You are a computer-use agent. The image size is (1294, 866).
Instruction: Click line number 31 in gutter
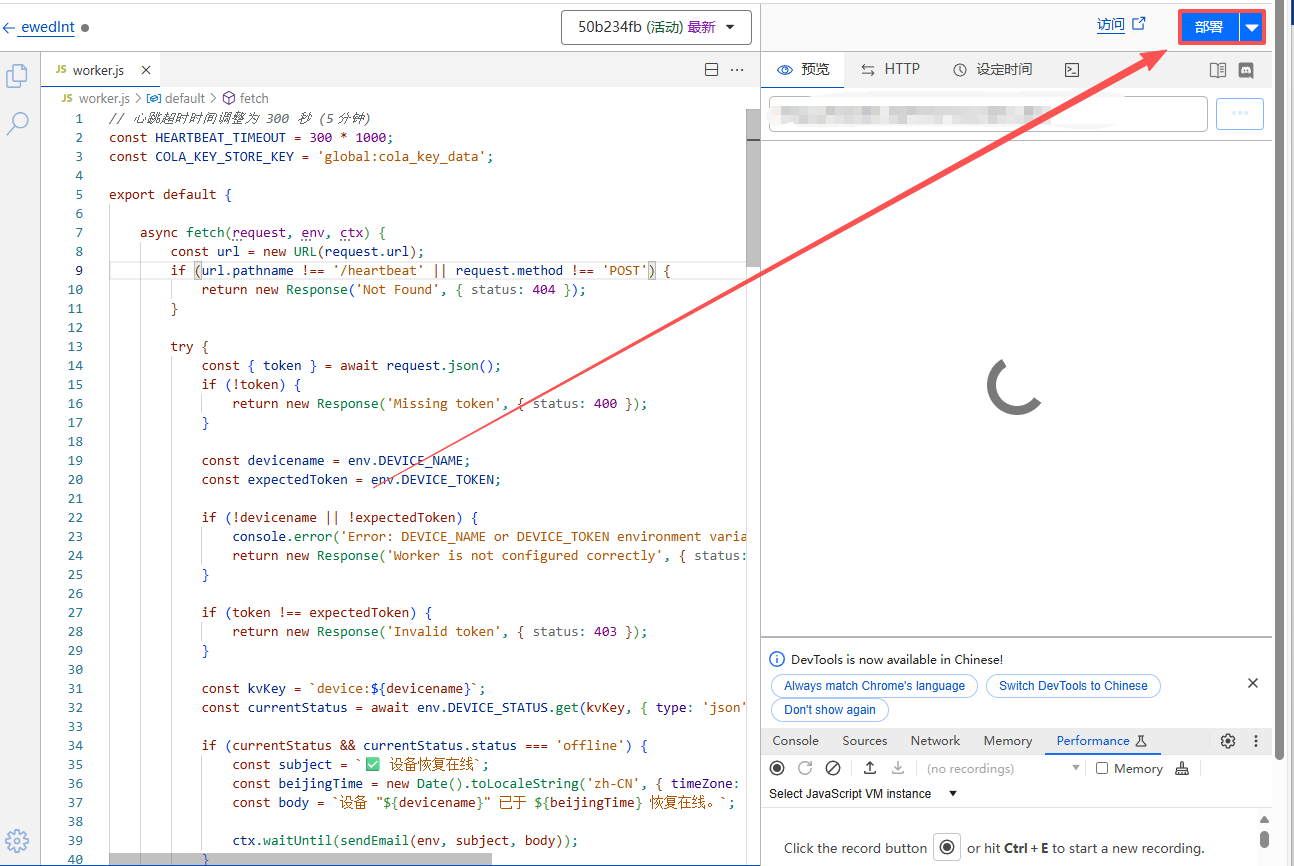(76, 688)
